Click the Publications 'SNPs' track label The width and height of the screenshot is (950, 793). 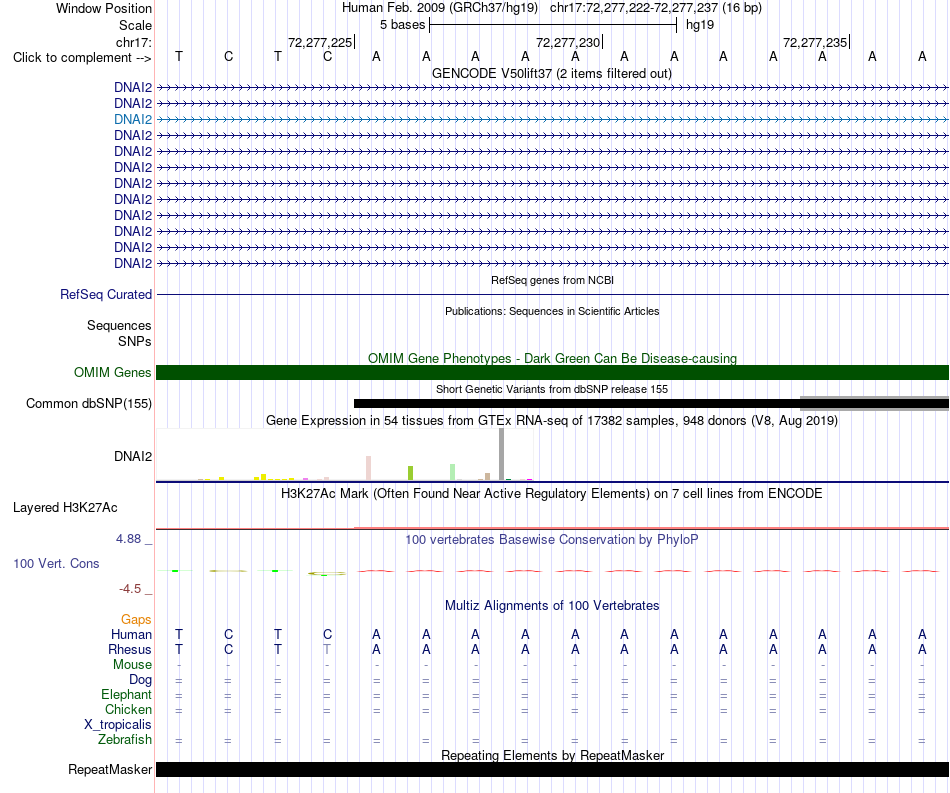[135, 341]
